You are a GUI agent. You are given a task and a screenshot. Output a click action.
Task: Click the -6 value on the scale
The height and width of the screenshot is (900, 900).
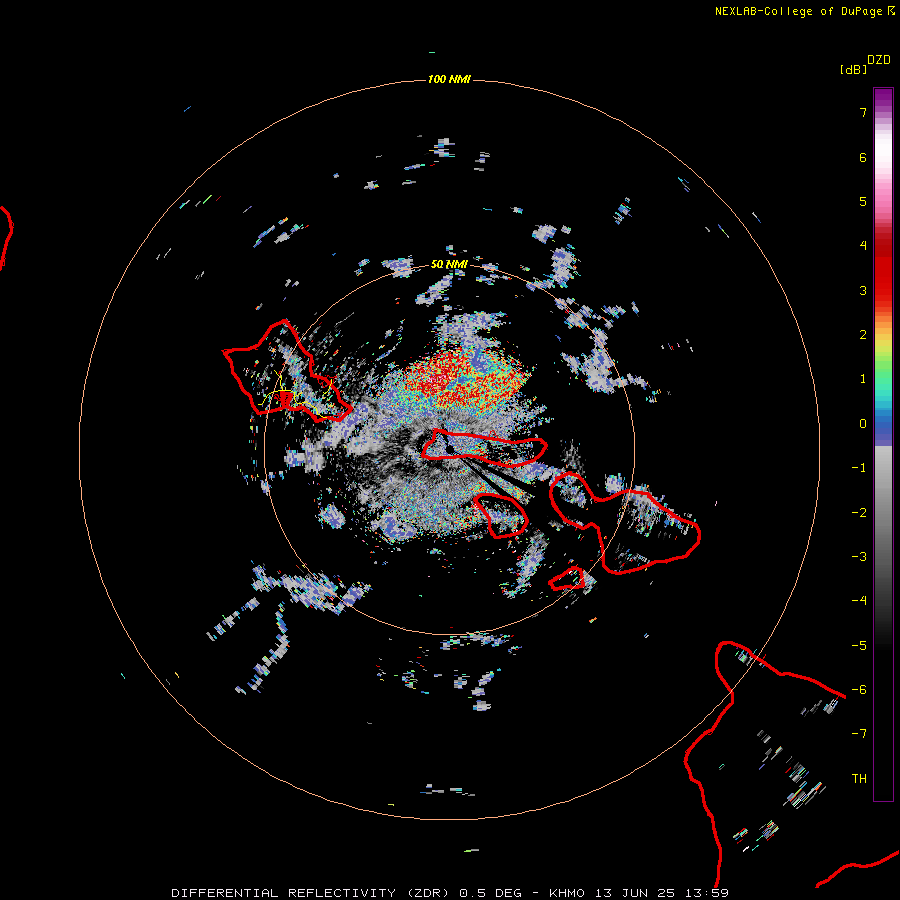859,690
